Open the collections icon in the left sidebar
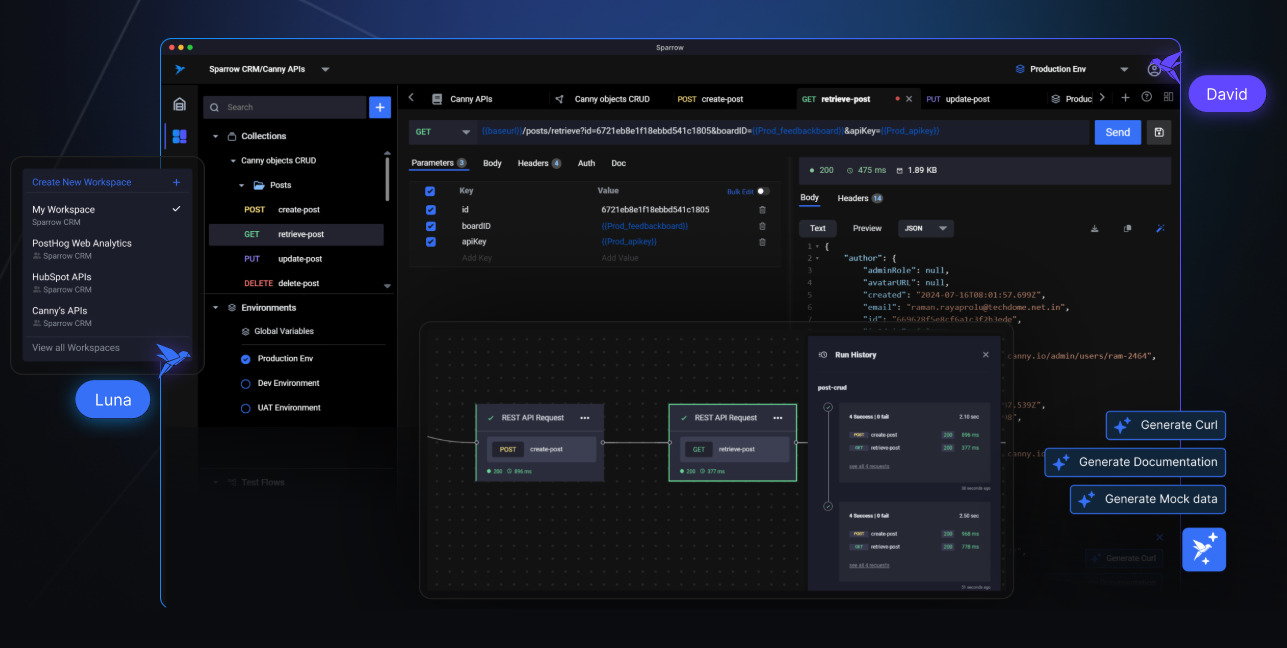1287x648 pixels. (179, 136)
